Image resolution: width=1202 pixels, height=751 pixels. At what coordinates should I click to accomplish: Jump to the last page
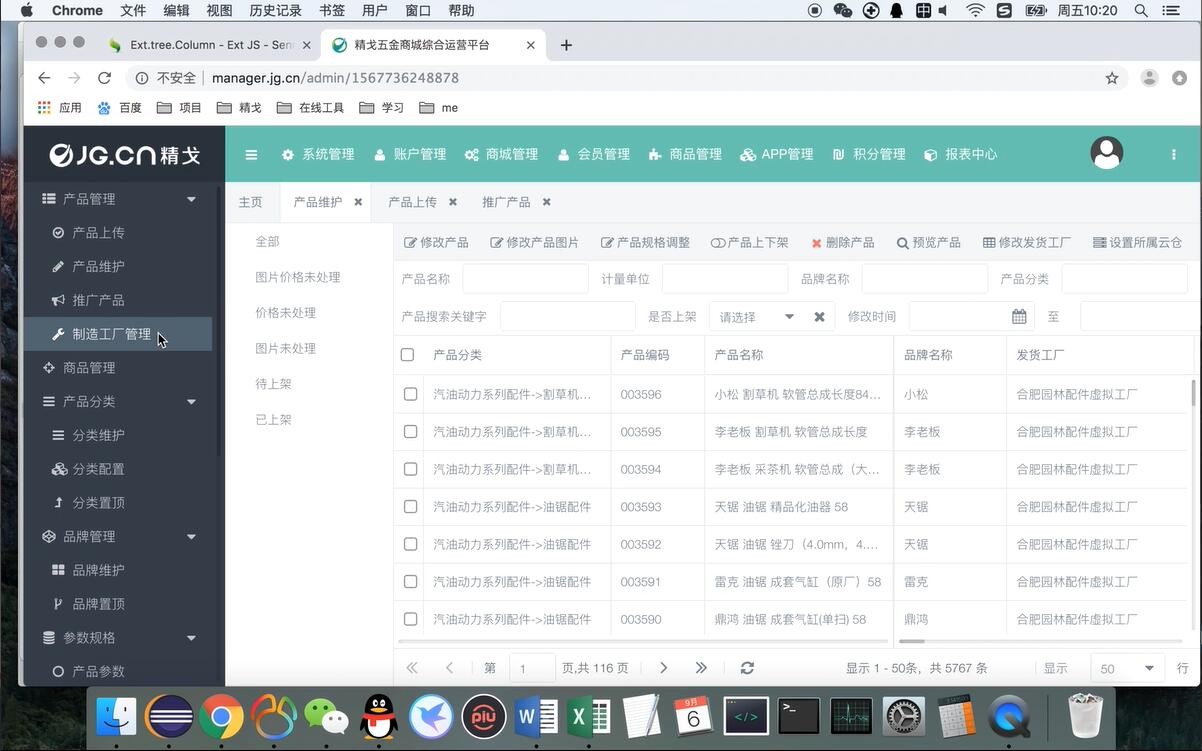pos(701,668)
